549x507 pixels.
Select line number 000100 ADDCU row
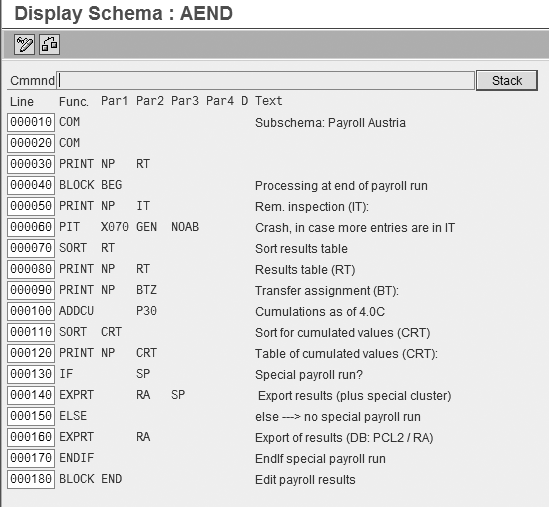pyautogui.click(x=31, y=311)
